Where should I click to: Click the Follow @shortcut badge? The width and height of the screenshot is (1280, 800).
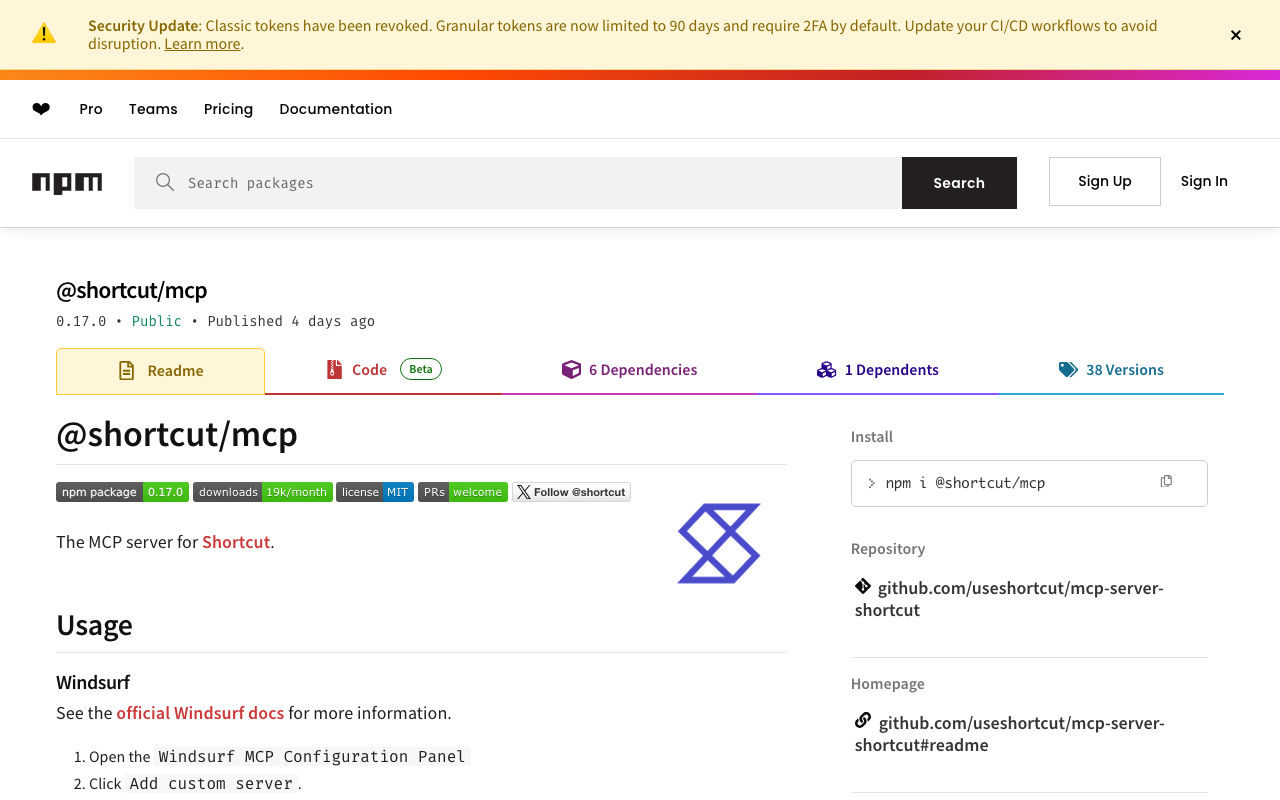pyautogui.click(x=571, y=492)
